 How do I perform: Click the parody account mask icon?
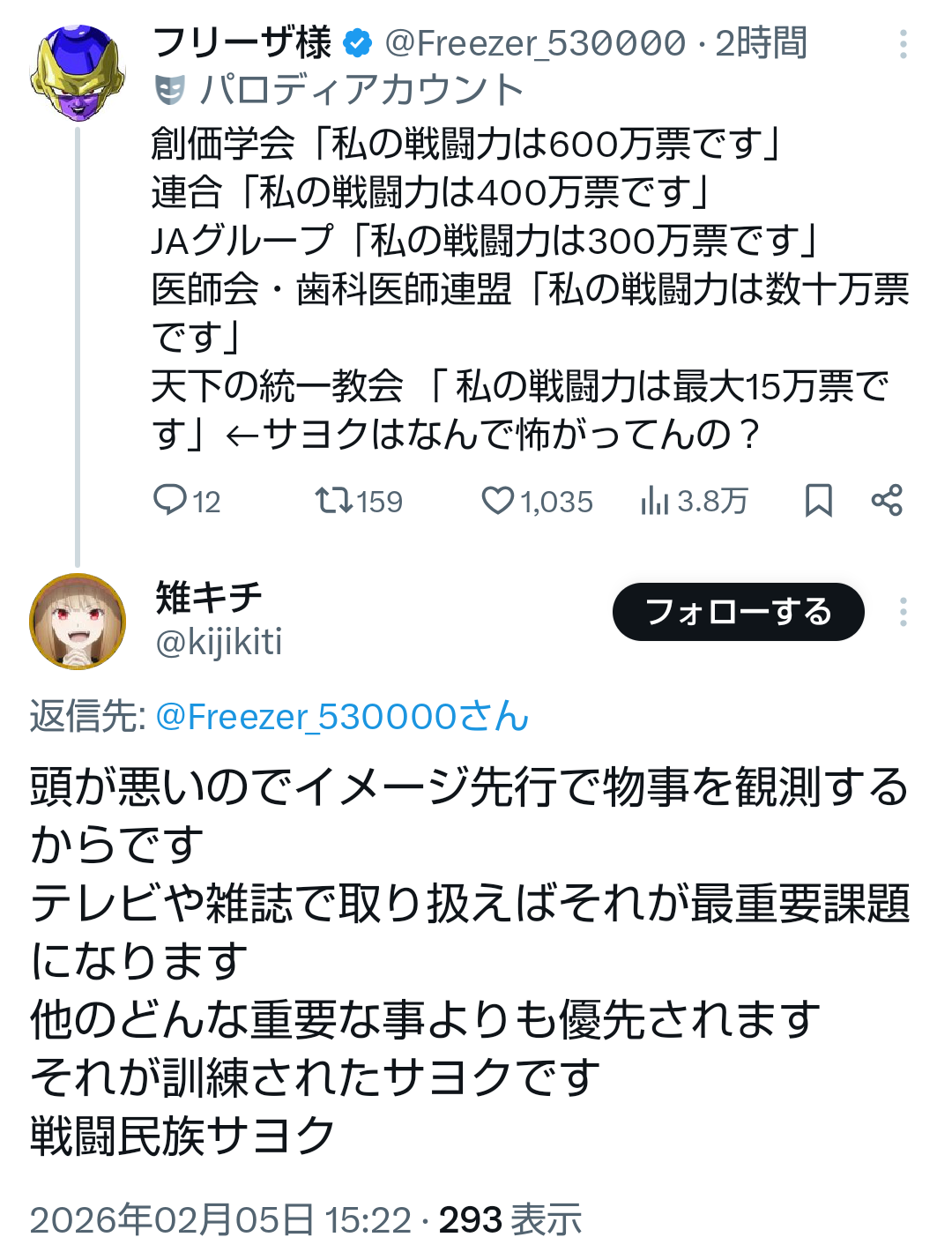click(x=170, y=89)
